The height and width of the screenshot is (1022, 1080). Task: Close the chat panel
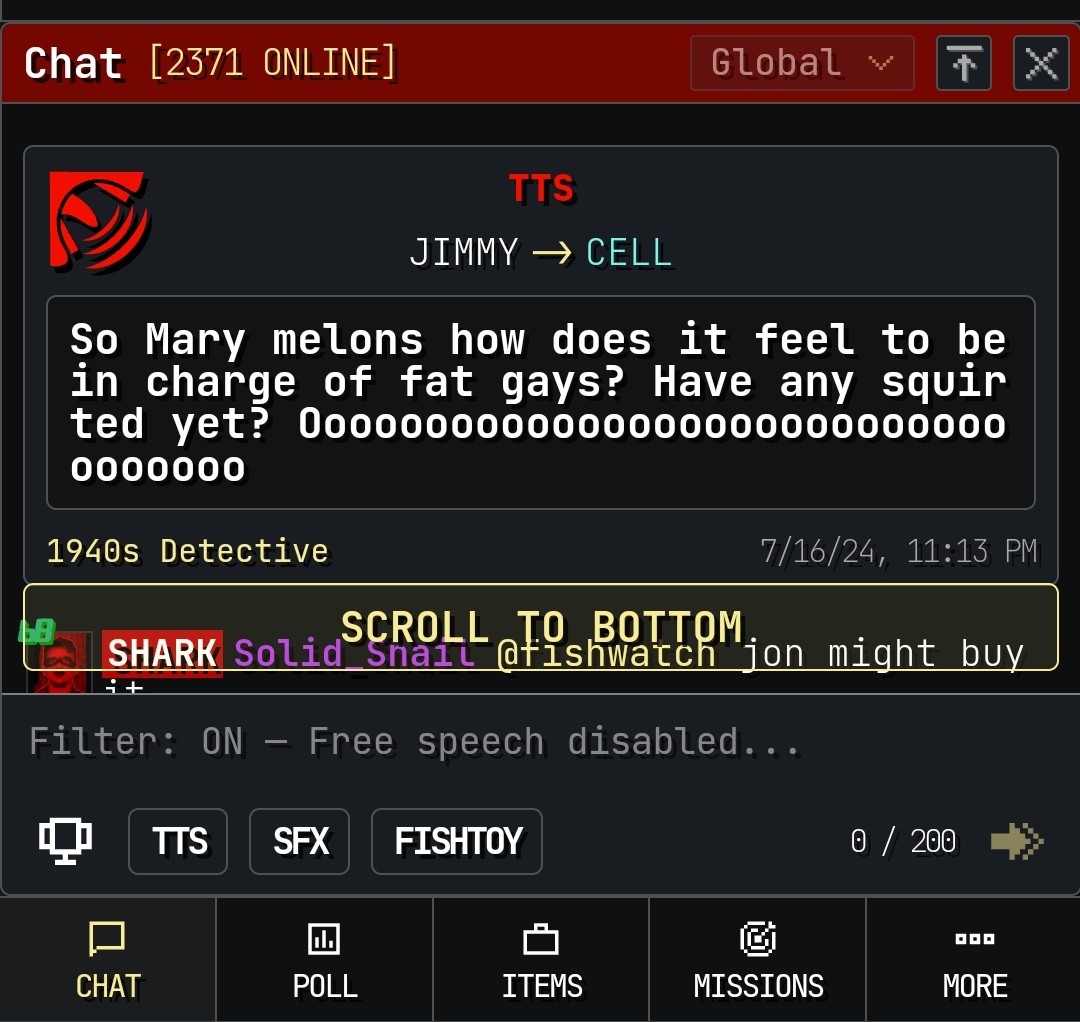tap(1041, 63)
